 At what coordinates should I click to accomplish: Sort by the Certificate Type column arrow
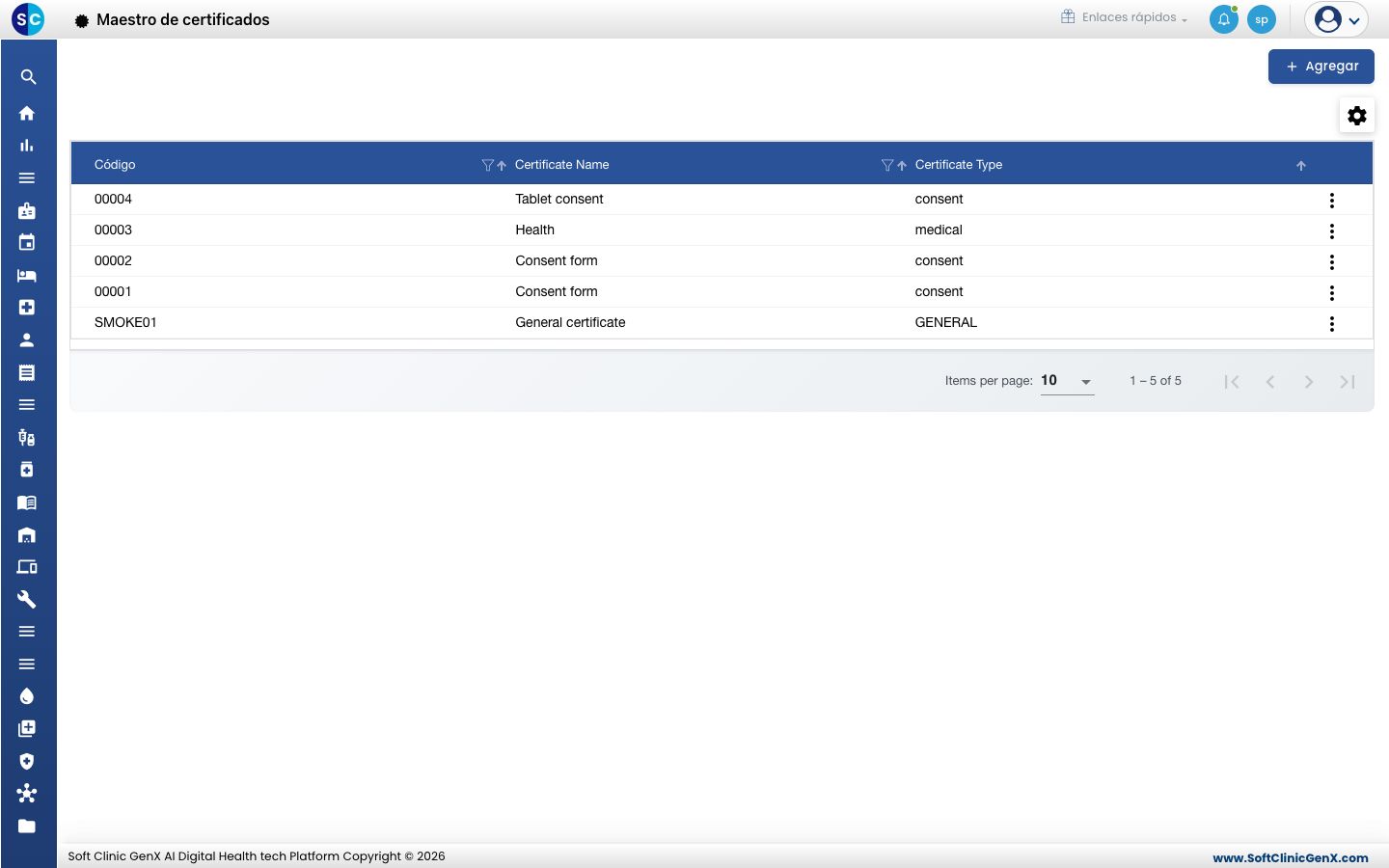pyautogui.click(x=1301, y=166)
